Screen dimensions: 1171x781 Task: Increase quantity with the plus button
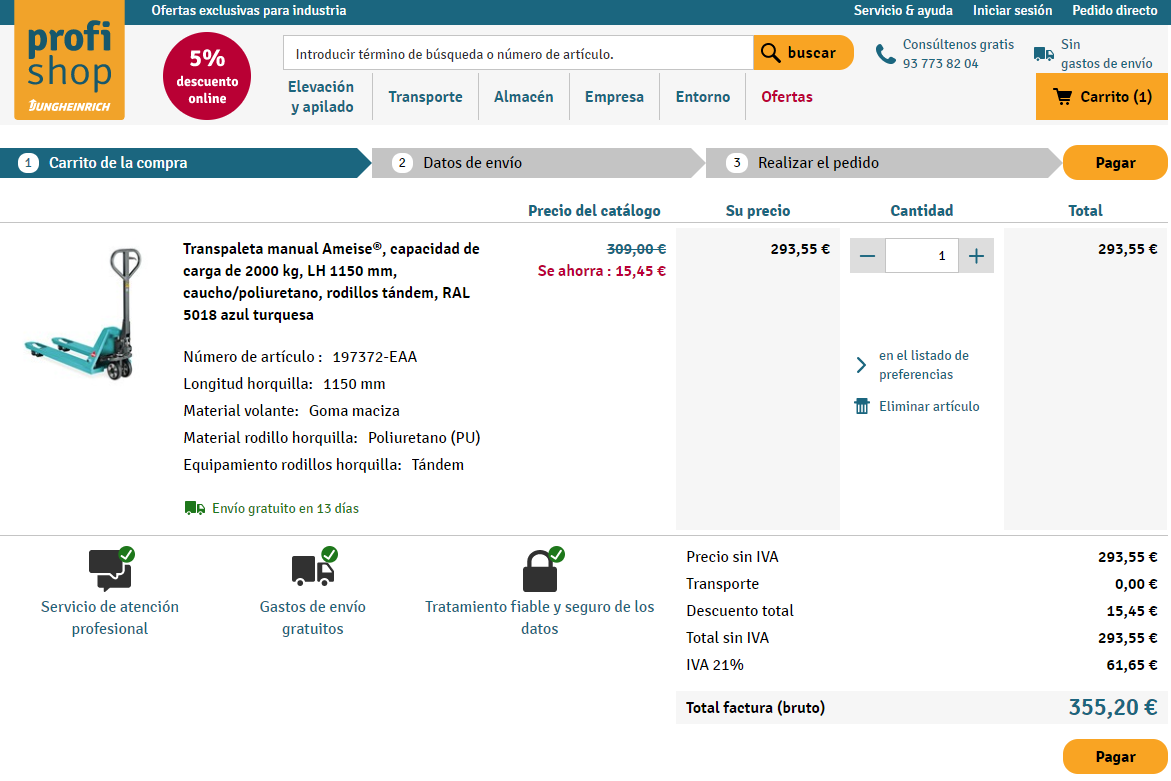pyautogui.click(x=976, y=256)
